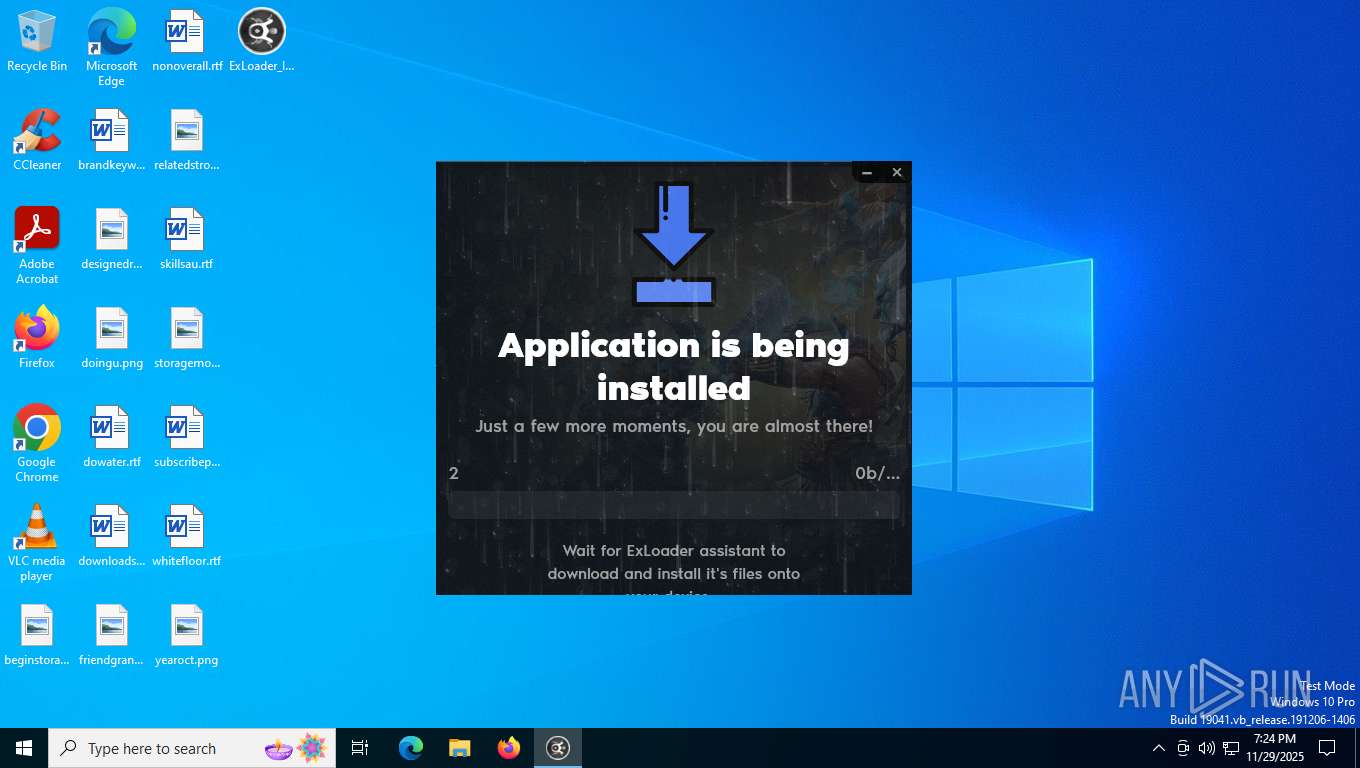The height and width of the screenshot is (768, 1360).
Task: Click the installation progress bar
Action: [674, 505]
